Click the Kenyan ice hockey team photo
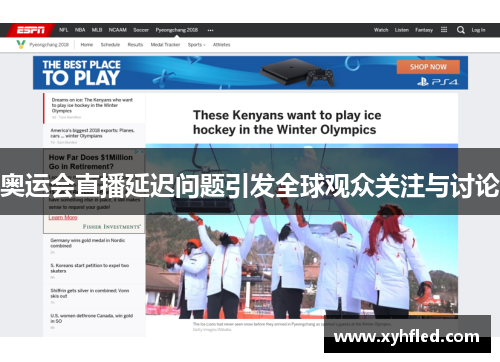Image resolution: width=500 pixels, height=362 pixels. [302, 231]
